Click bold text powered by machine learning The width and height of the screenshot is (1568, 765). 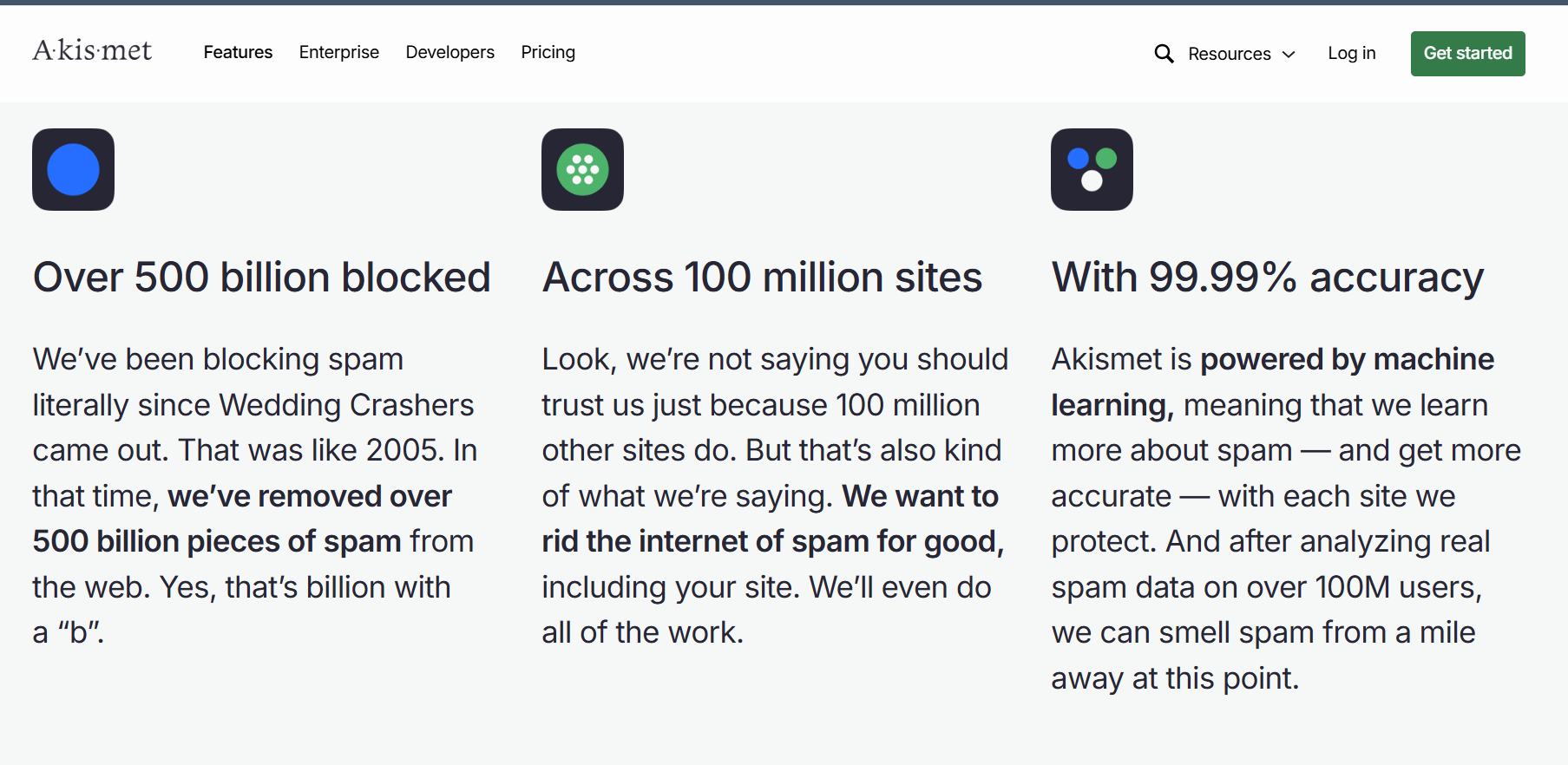(1346, 360)
